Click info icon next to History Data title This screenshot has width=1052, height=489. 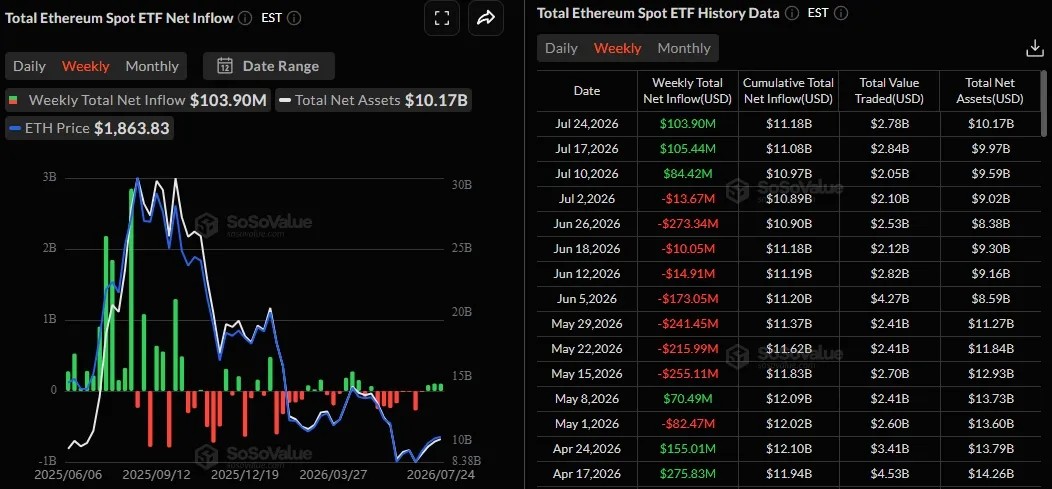pos(792,13)
